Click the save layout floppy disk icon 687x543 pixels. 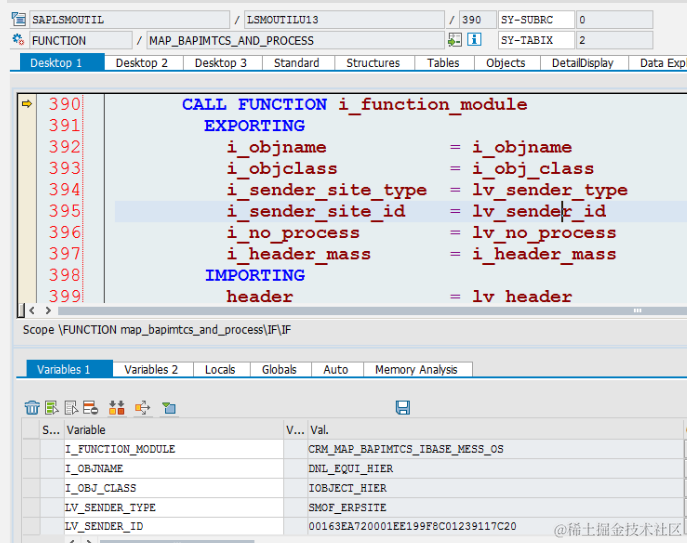403,407
